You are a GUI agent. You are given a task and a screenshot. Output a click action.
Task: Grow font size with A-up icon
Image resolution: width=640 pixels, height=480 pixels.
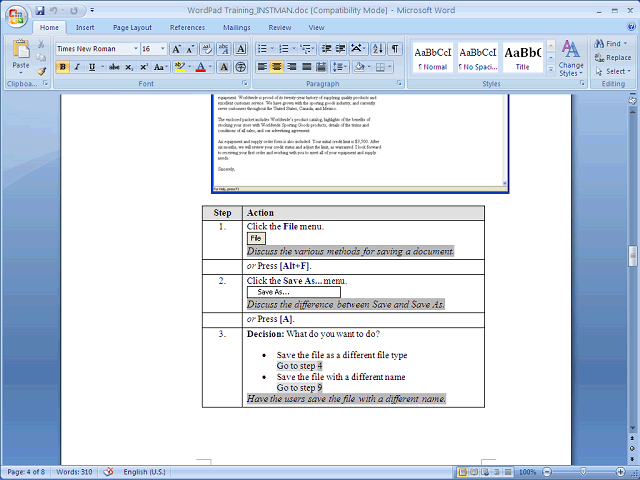(176, 49)
